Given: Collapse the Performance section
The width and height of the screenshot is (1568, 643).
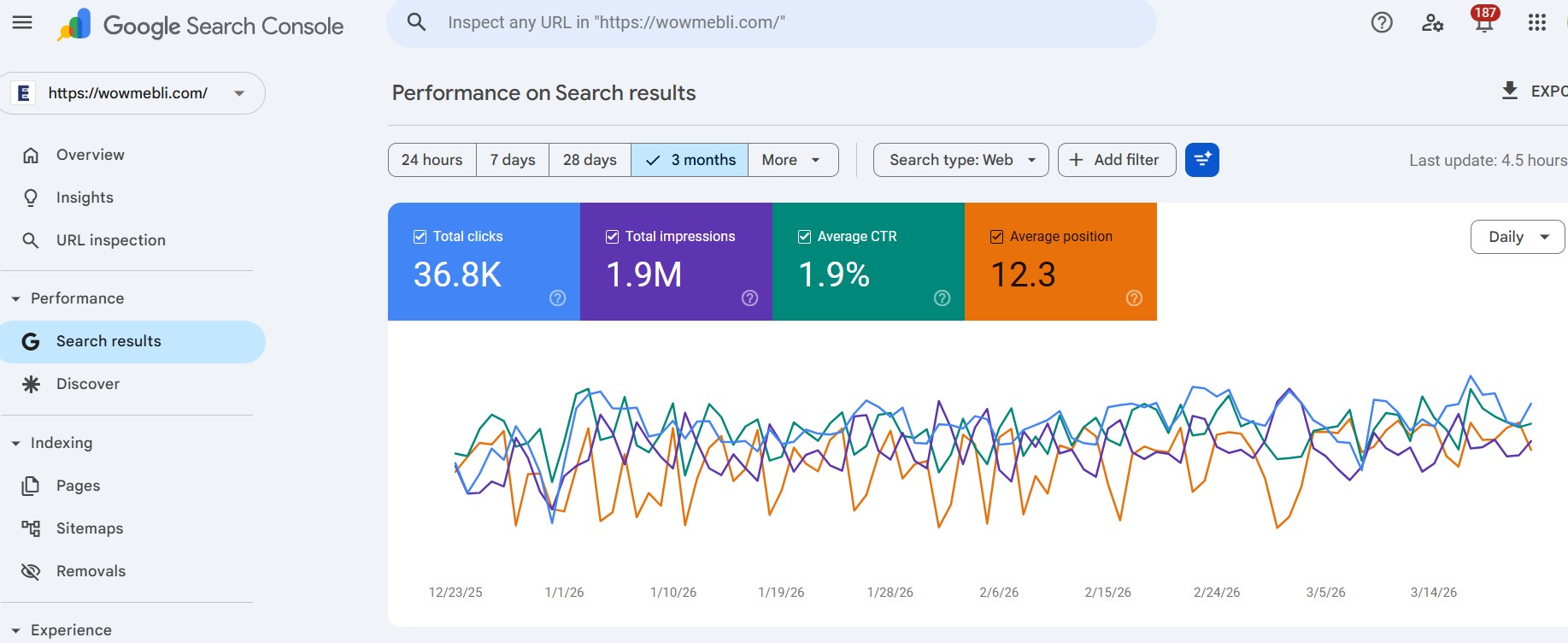Looking at the screenshot, I should (15, 299).
